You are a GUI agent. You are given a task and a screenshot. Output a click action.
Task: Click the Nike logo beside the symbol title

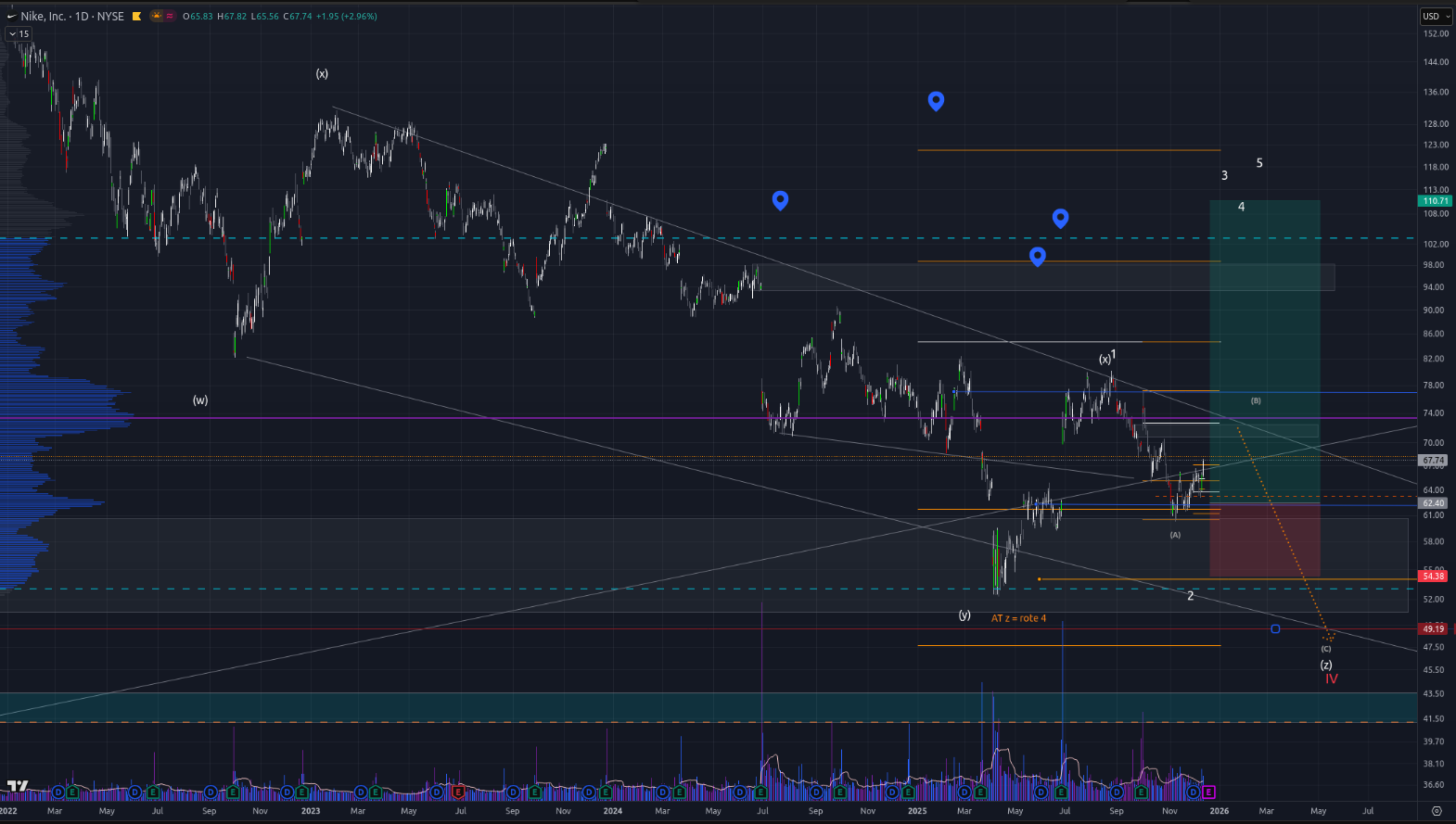11,16
